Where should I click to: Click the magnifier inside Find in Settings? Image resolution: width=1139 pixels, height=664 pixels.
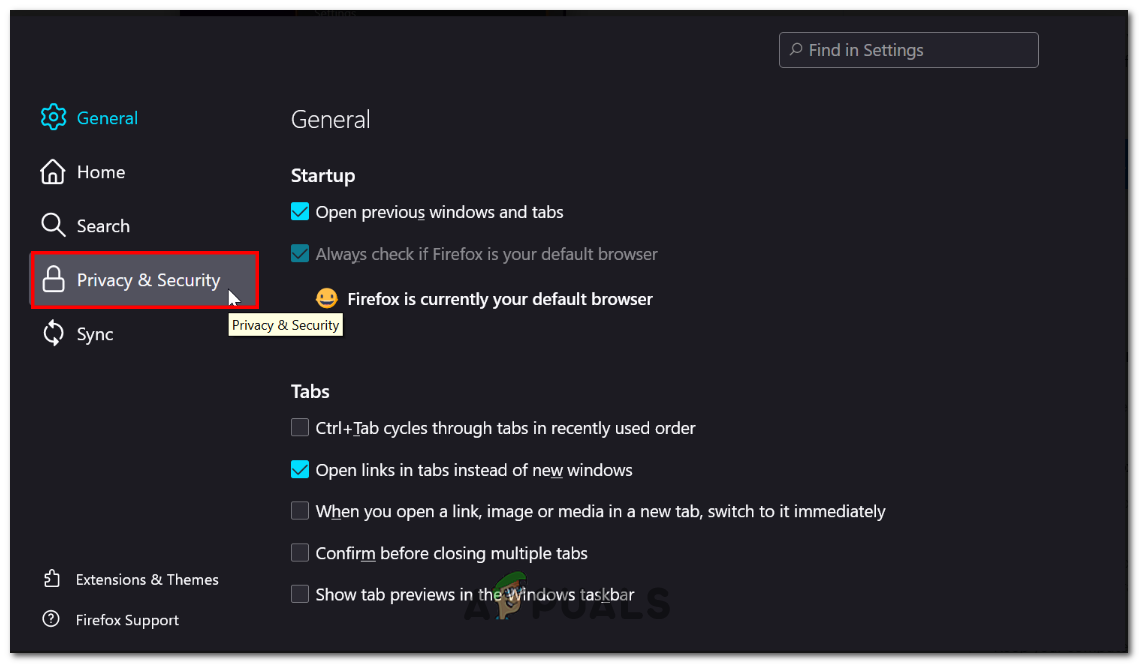[x=795, y=49]
